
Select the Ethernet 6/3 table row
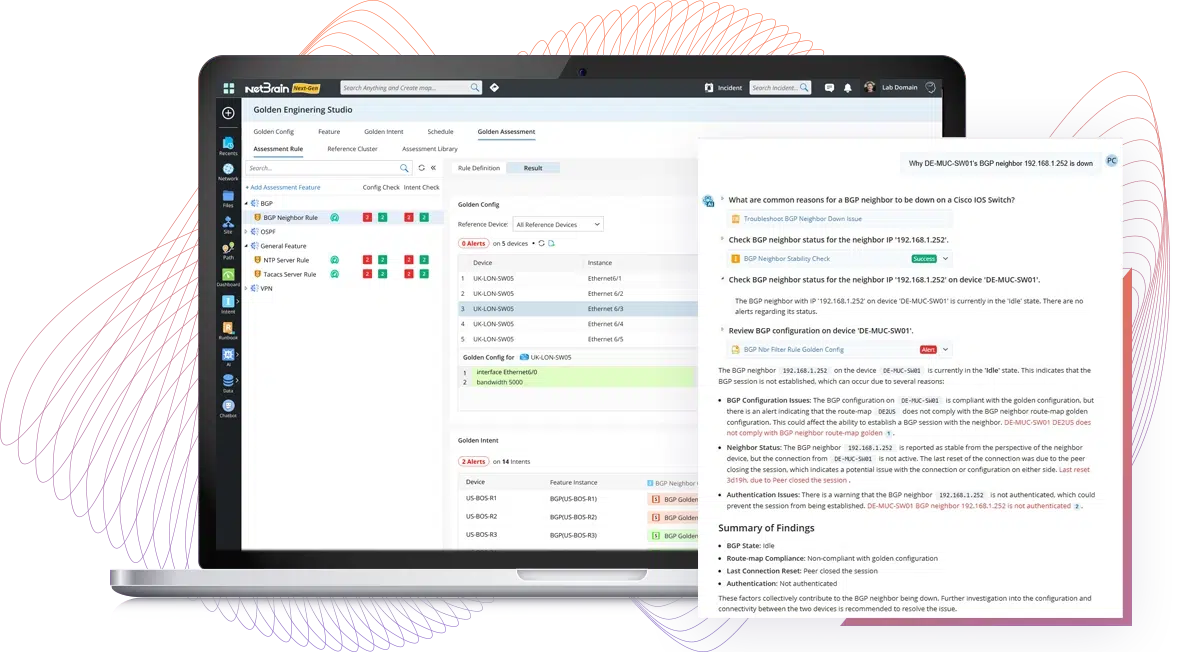(x=577, y=309)
